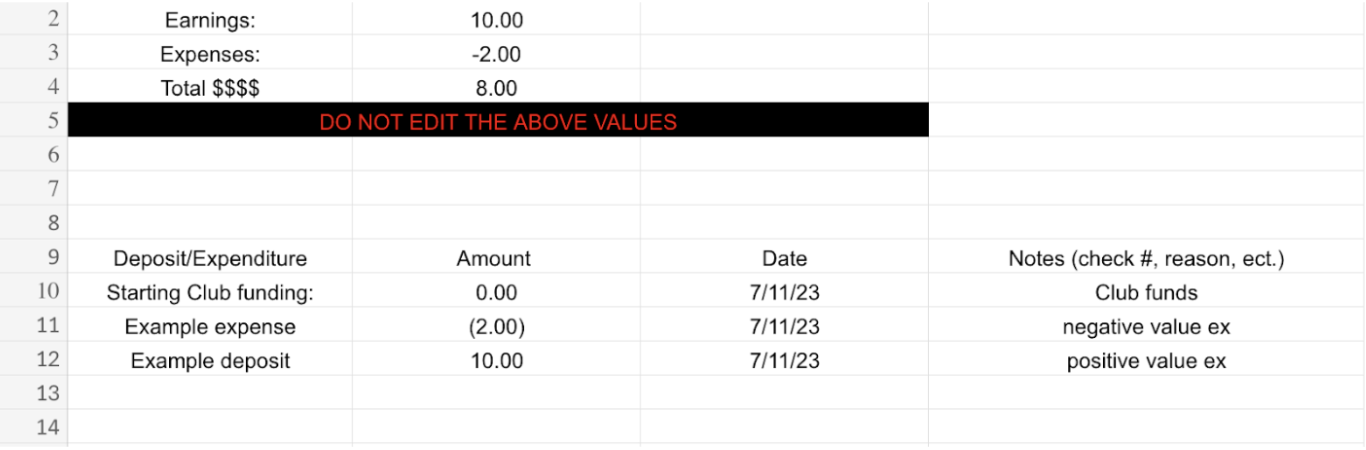The width and height of the screenshot is (1366, 450).
Task: Click the positive value ex note cell
Action: (1146, 361)
